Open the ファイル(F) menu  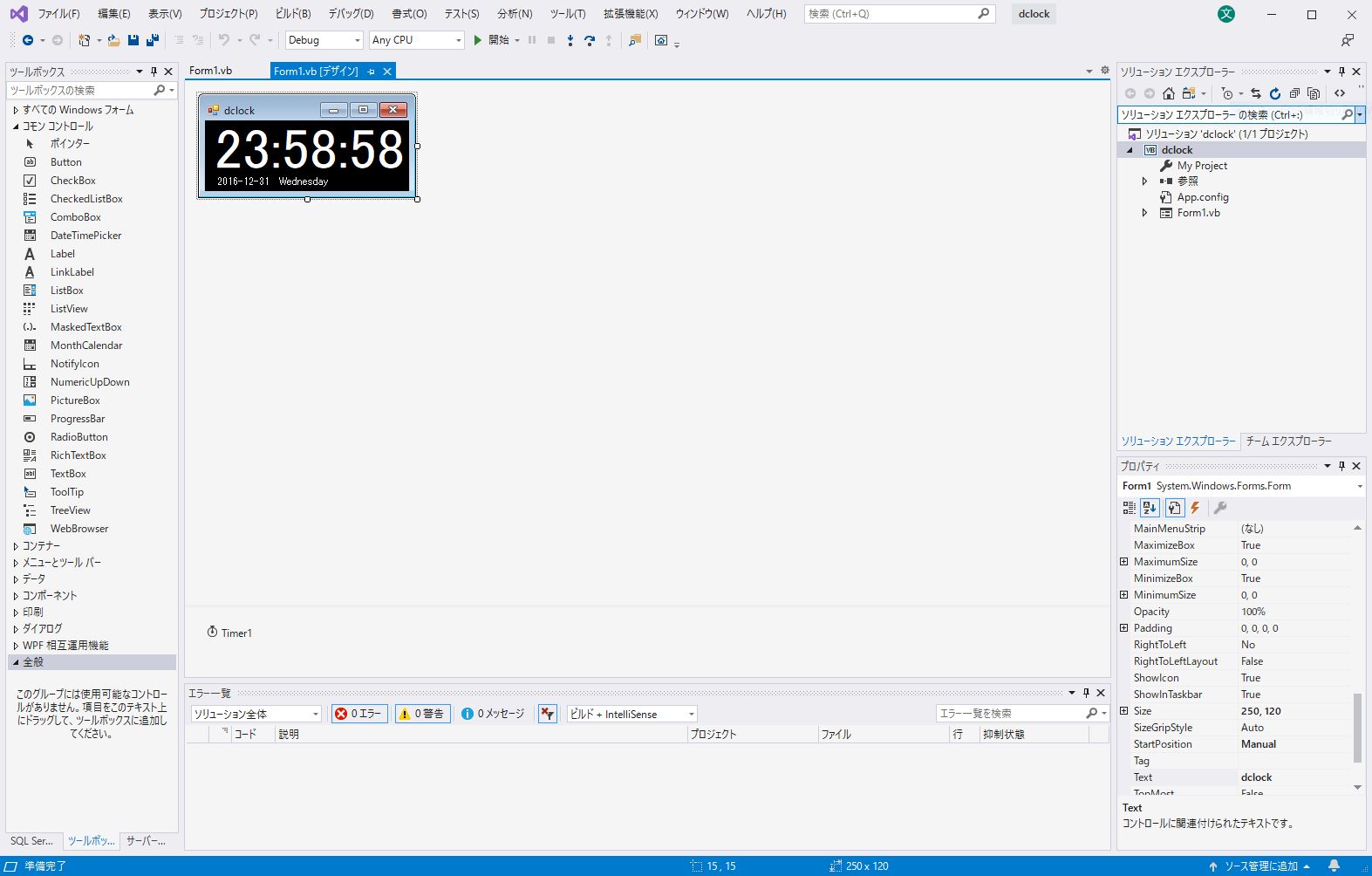pos(58,14)
